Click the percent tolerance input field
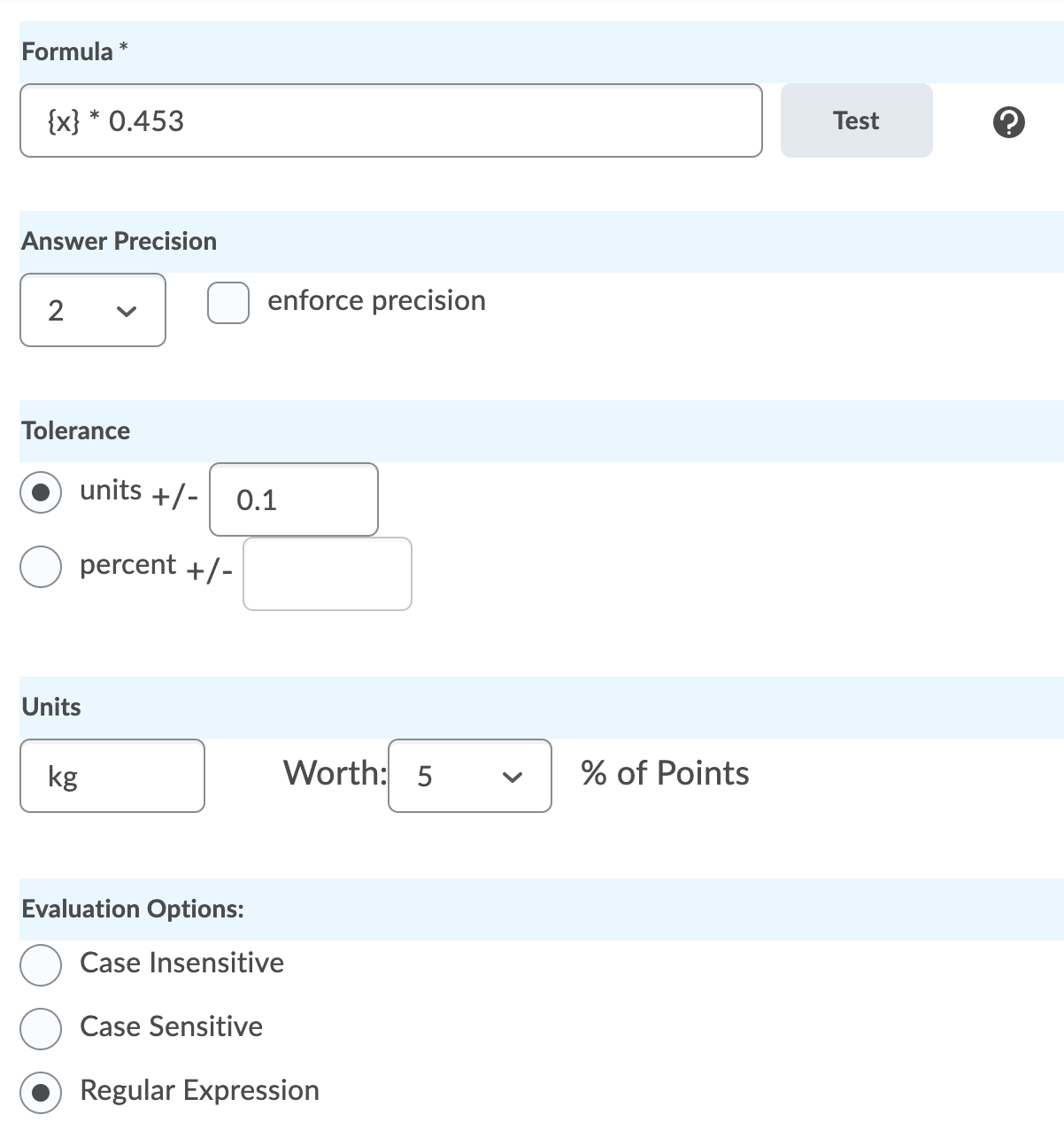Screen dimensions: 1064x1130 point(327,574)
